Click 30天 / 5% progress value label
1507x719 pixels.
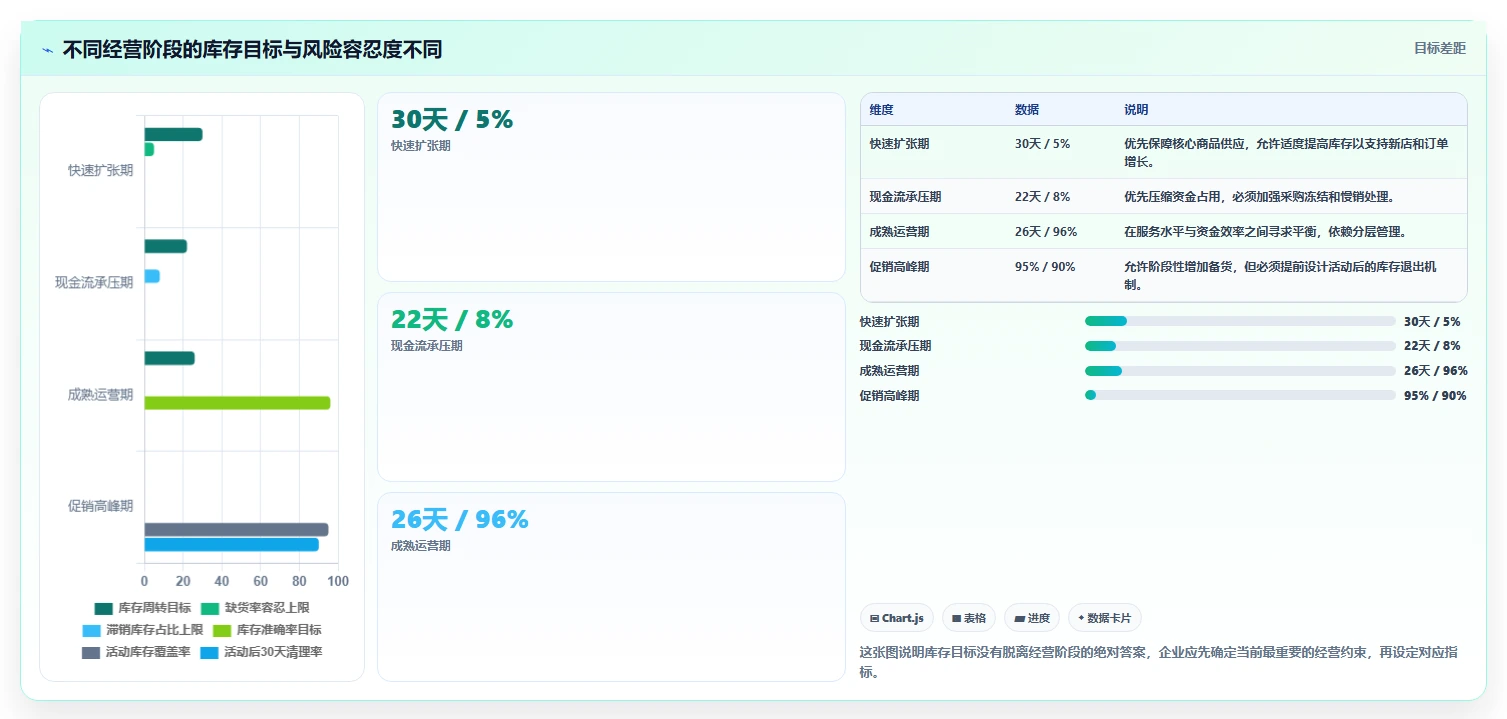1432,322
